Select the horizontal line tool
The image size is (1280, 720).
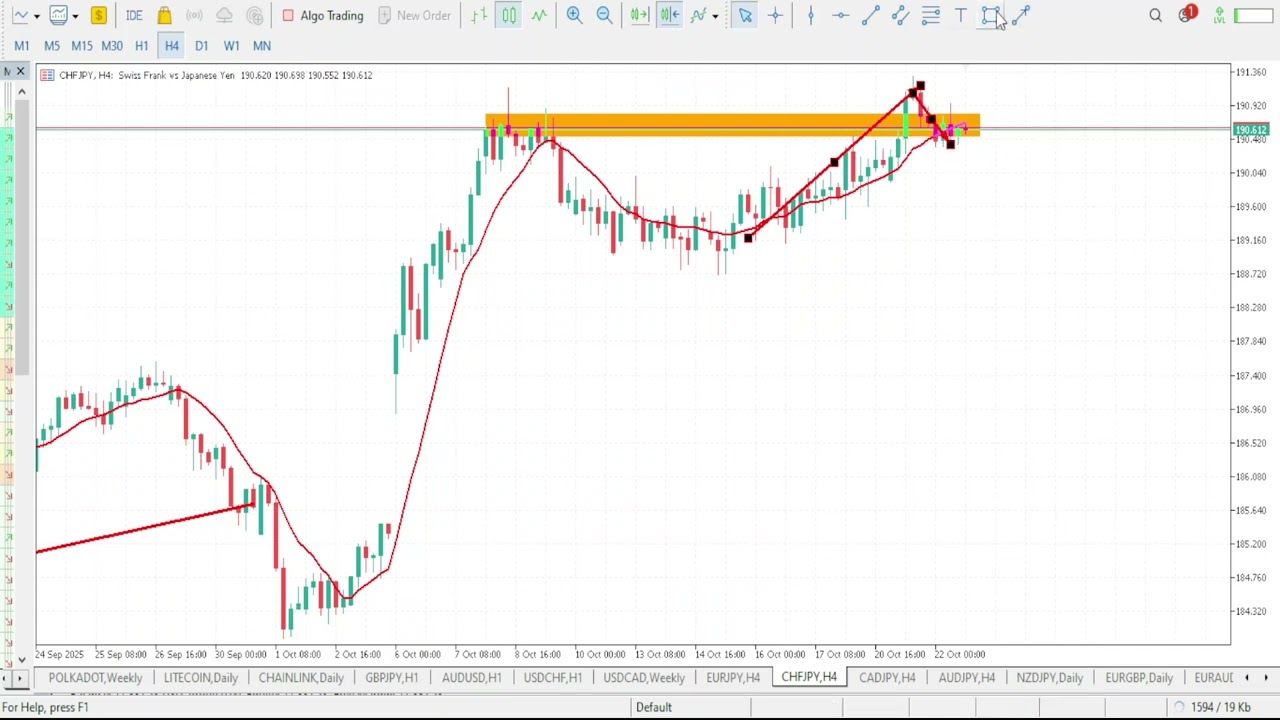coord(840,15)
